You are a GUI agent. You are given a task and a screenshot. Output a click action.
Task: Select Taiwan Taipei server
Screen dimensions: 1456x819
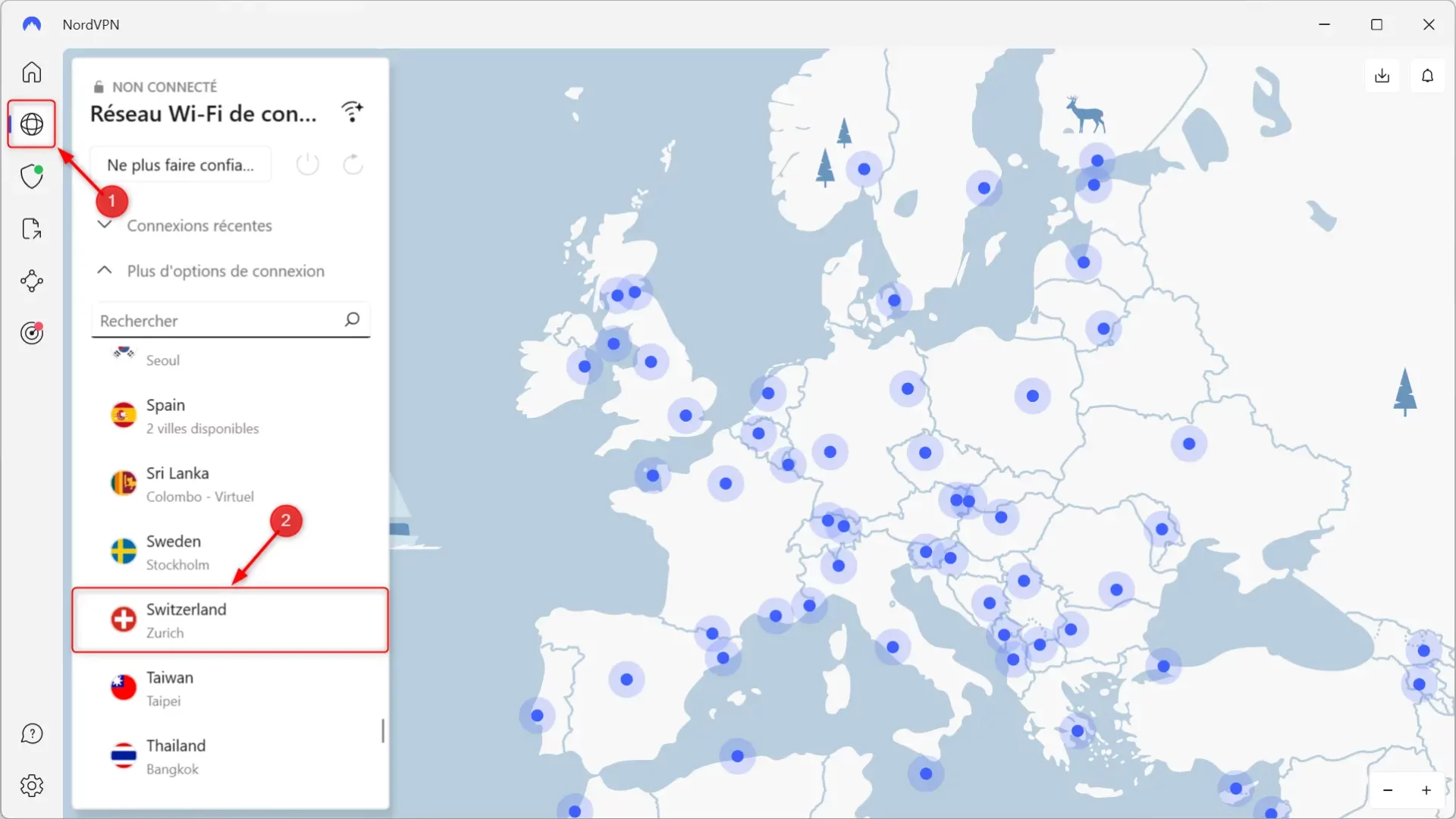231,689
